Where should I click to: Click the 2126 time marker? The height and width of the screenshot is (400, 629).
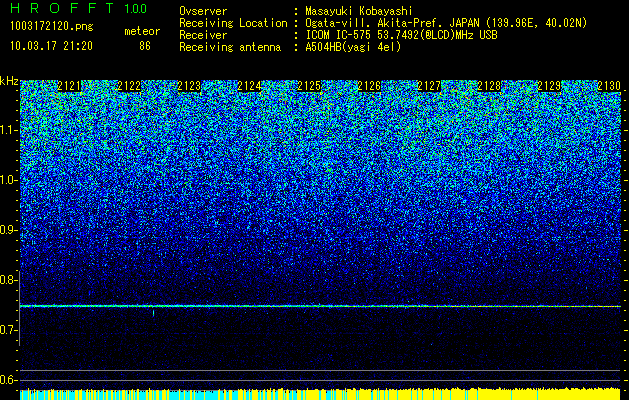coord(369,86)
